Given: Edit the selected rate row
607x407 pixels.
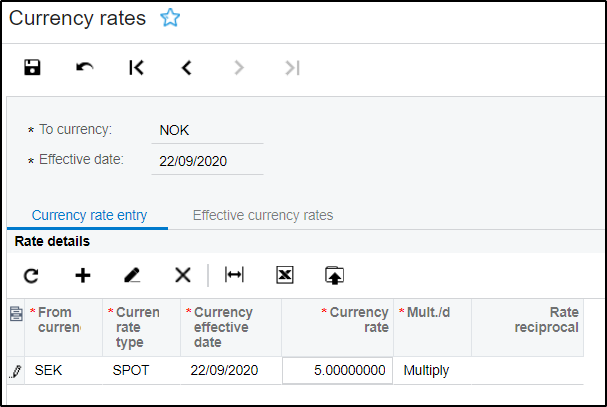Looking at the screenshot, I should 132,275.
